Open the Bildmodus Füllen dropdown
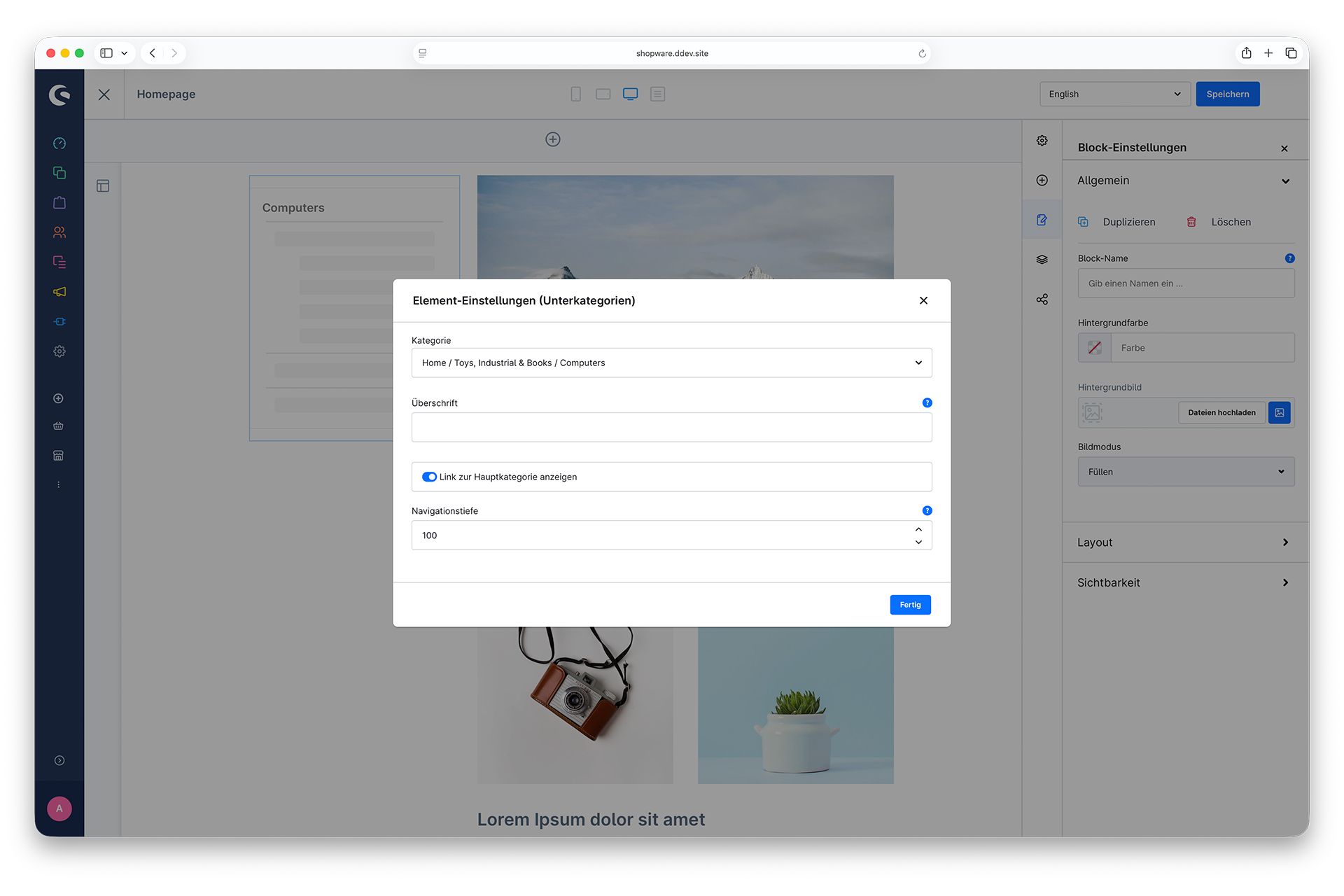This screenshot has height=896, width=1344. (1186, 472)
